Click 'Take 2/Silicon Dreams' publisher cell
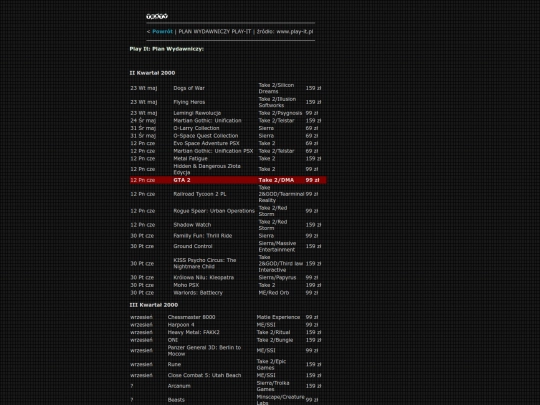This screenshot has height=405, width=540. [x=276, y=88]
